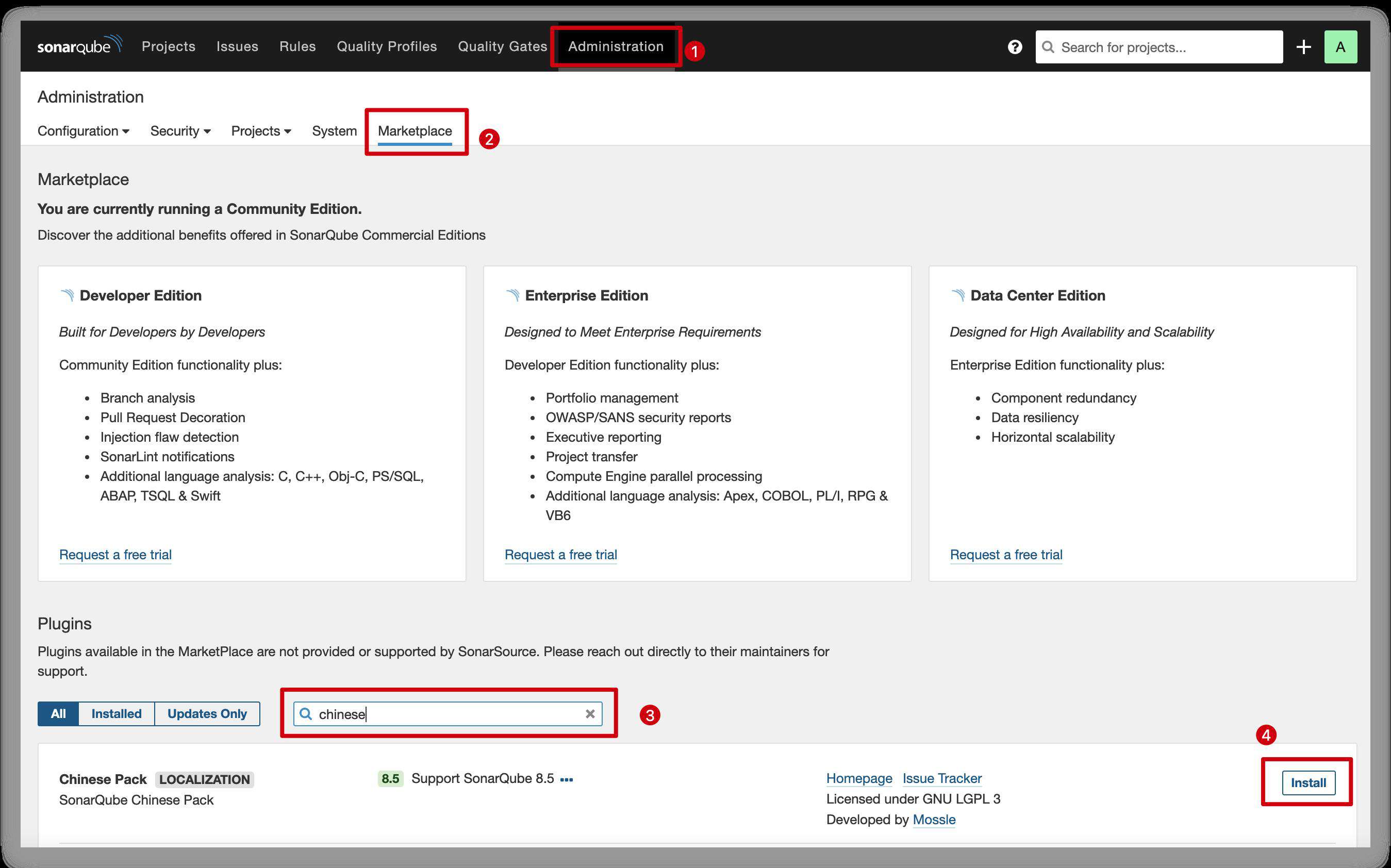Expand Chinese Pack version details ellipsis
Screen dimensions: 1391x868
pyautogui.click(x=567, y=779)
